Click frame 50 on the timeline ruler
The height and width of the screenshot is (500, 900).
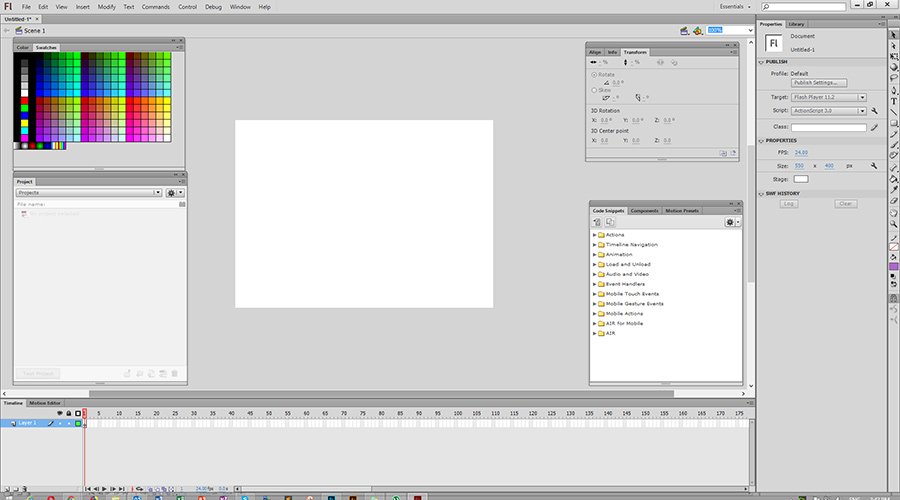click(x=269, y=413)
